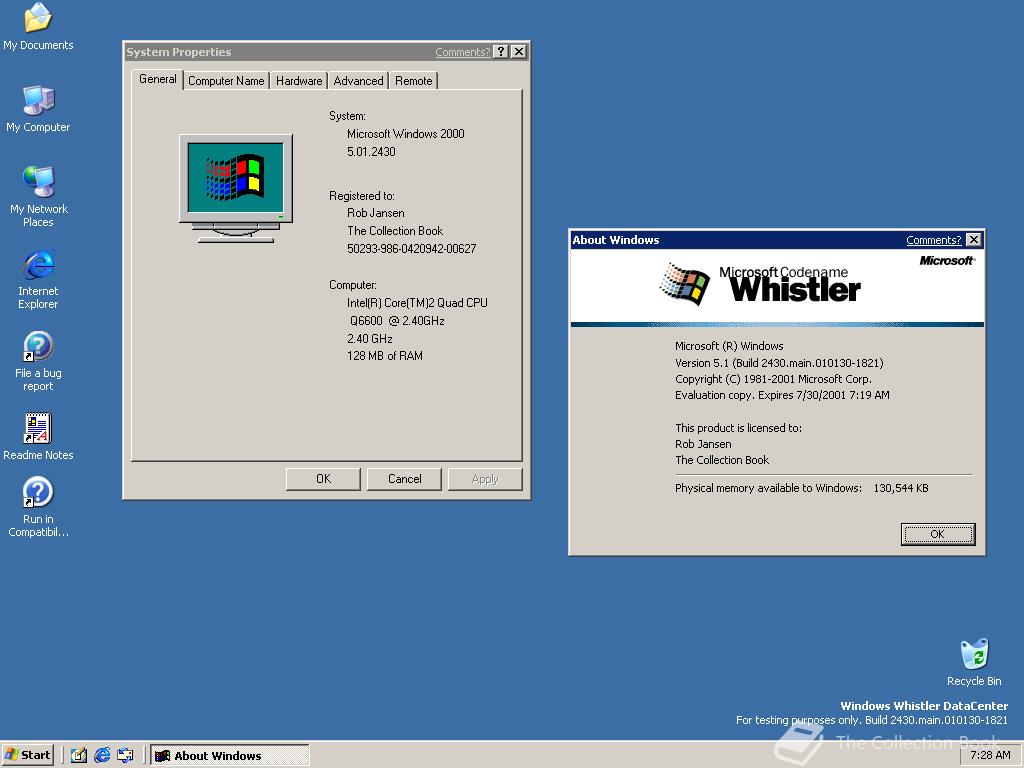The height and width of the screenshot is (768, 1024).
Task: Click the Start button
Action: pos(27,755)
